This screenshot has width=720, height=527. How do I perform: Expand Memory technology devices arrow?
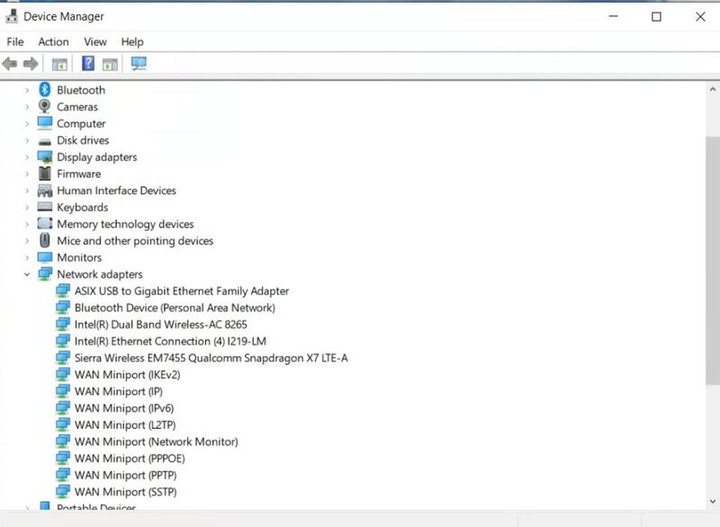click(27, 224)
